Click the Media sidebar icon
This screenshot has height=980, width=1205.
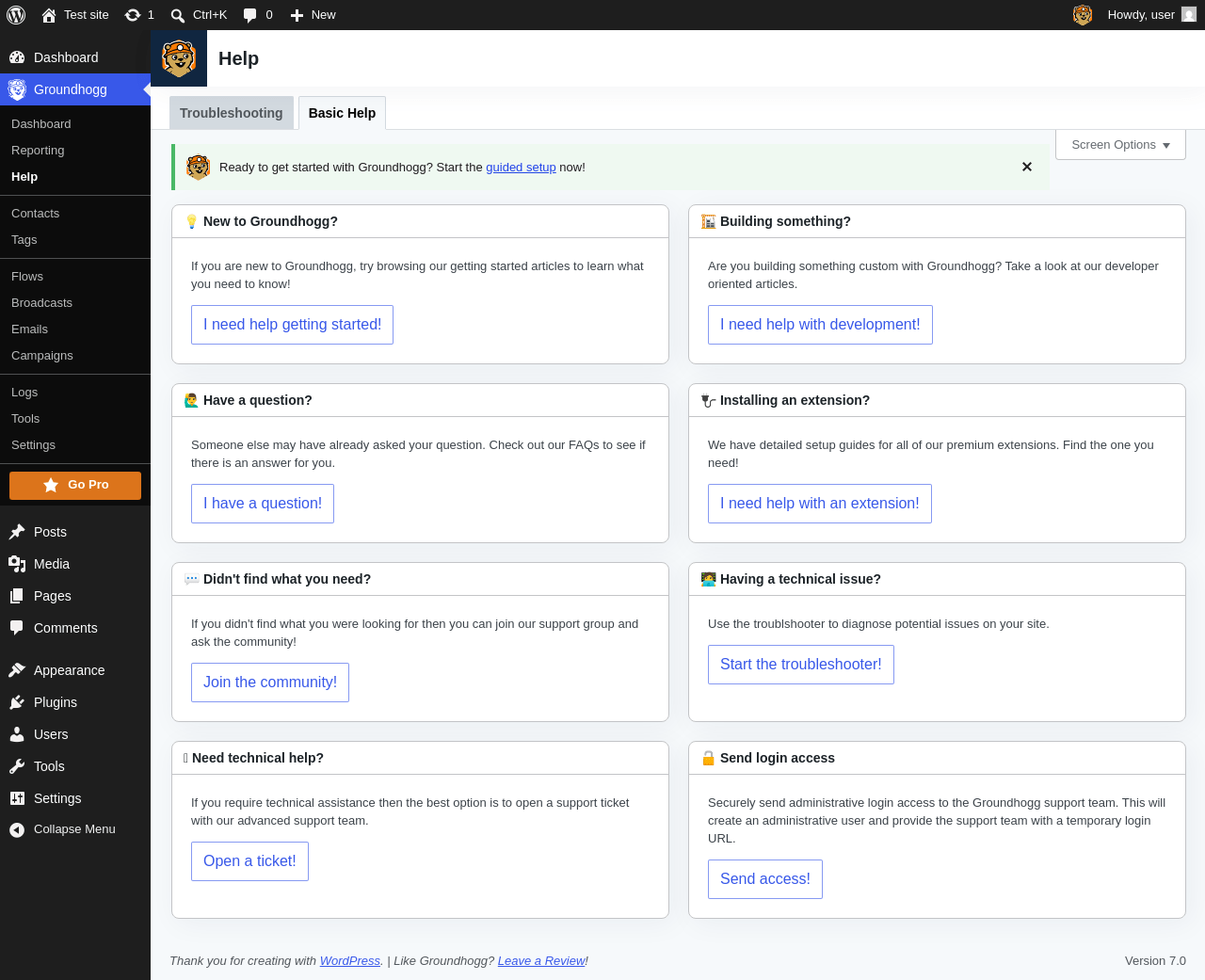click(x=17, y=564)
